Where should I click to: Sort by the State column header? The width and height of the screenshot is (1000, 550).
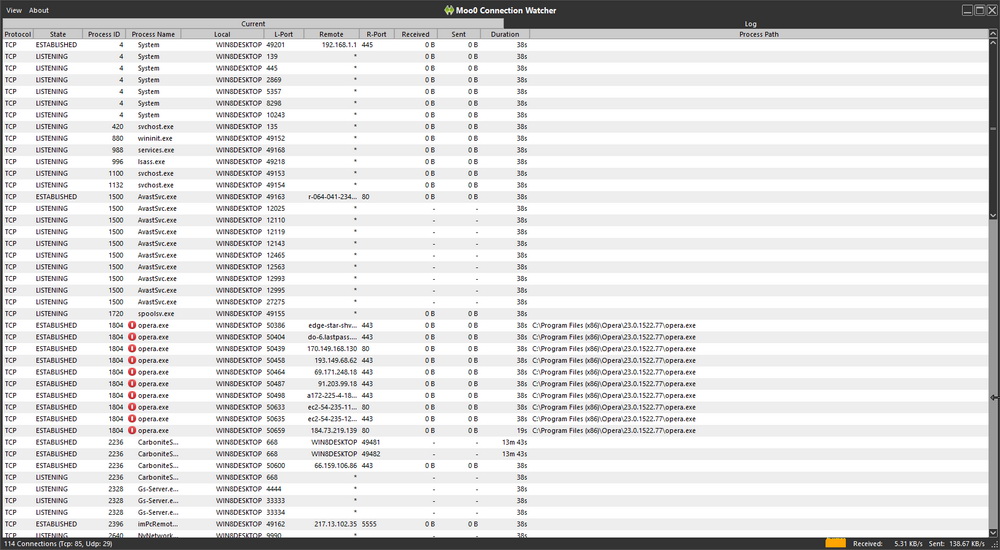coord(58,34)
